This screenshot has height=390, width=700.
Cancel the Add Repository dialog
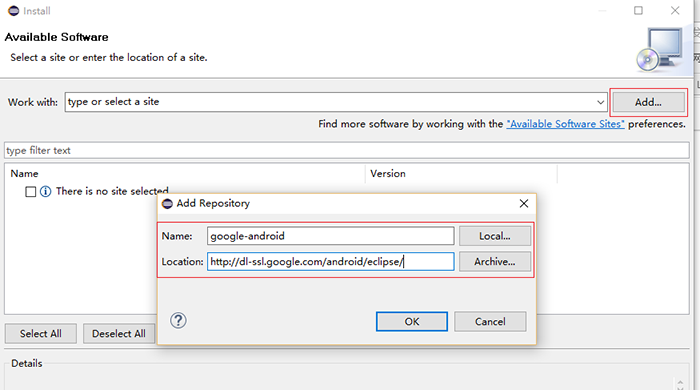click(490, 321)
